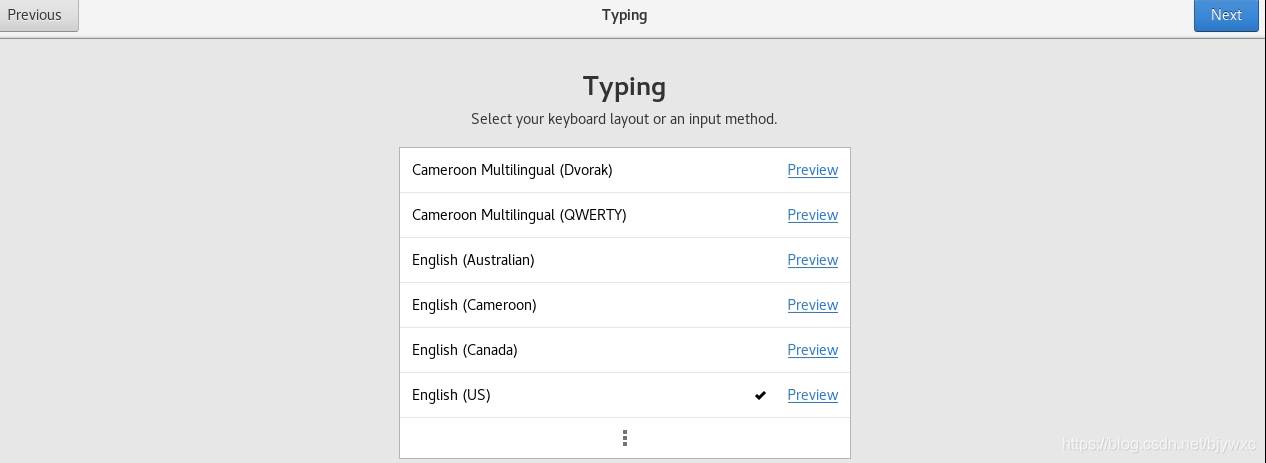Screen dimensions: 1266x463
Task: Choose English (Cameroon) keyboard layout
Action: tap(474, 305)
